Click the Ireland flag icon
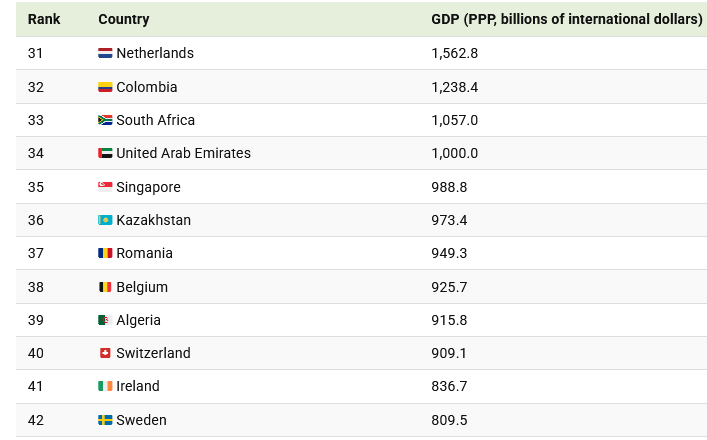The image size is (707, 440). click(105, 386)
